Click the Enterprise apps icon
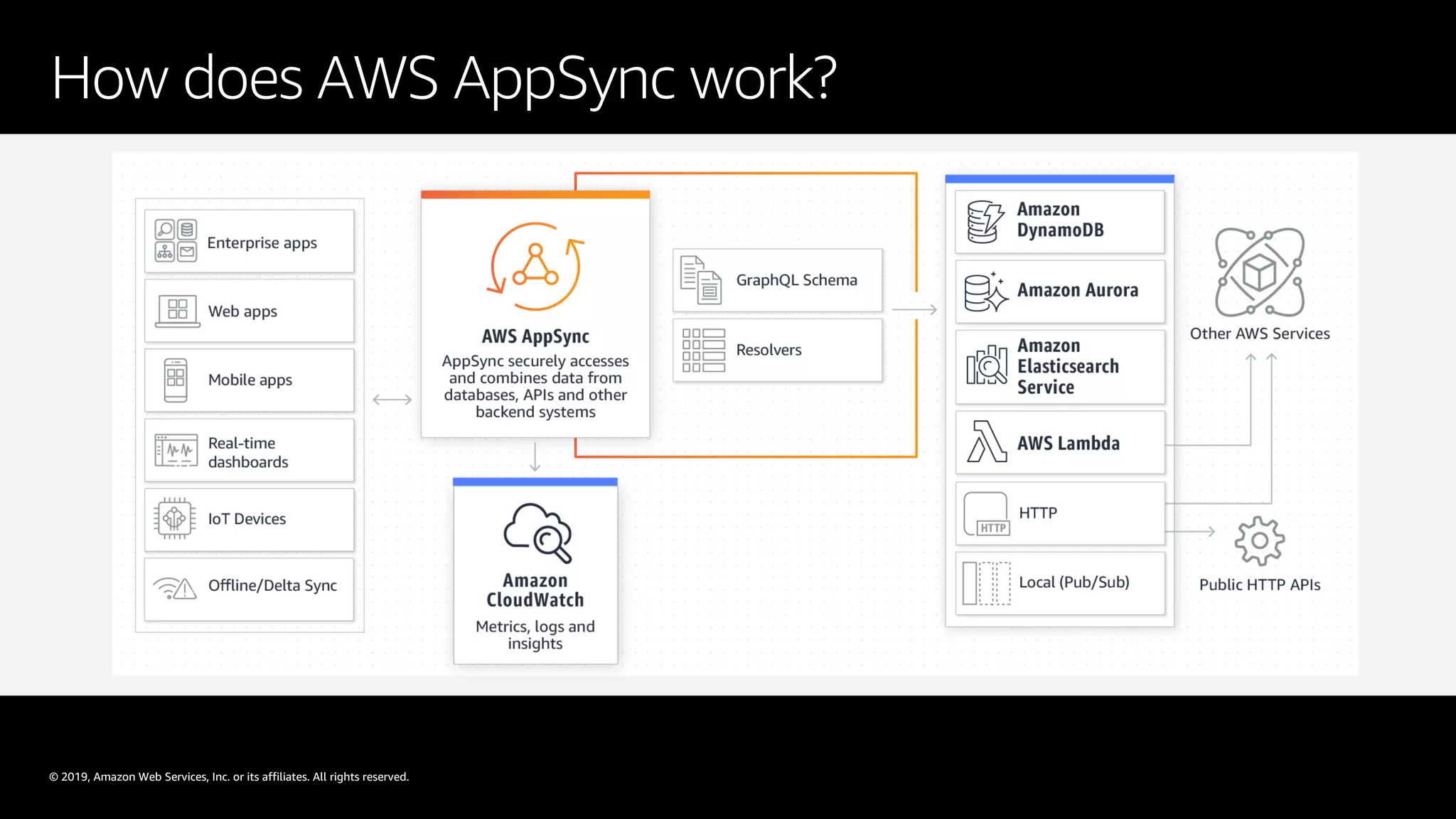1456x819 pixels. 176,241
